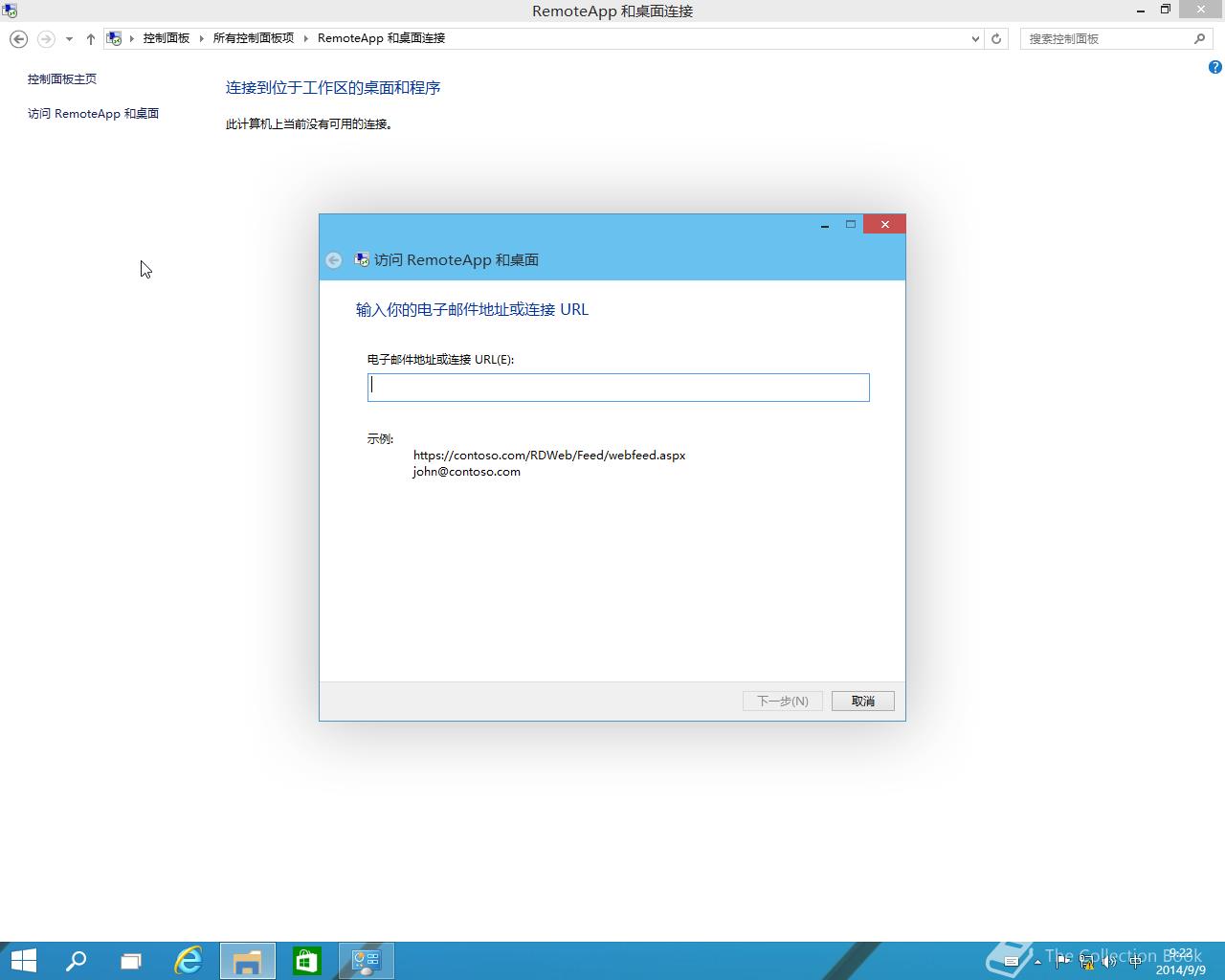Minimize the main RemoteApp 和桌面连接 window
The width and height of the screenshot is (1225, 980).
pyautogui.click(x=1141, y=11)
